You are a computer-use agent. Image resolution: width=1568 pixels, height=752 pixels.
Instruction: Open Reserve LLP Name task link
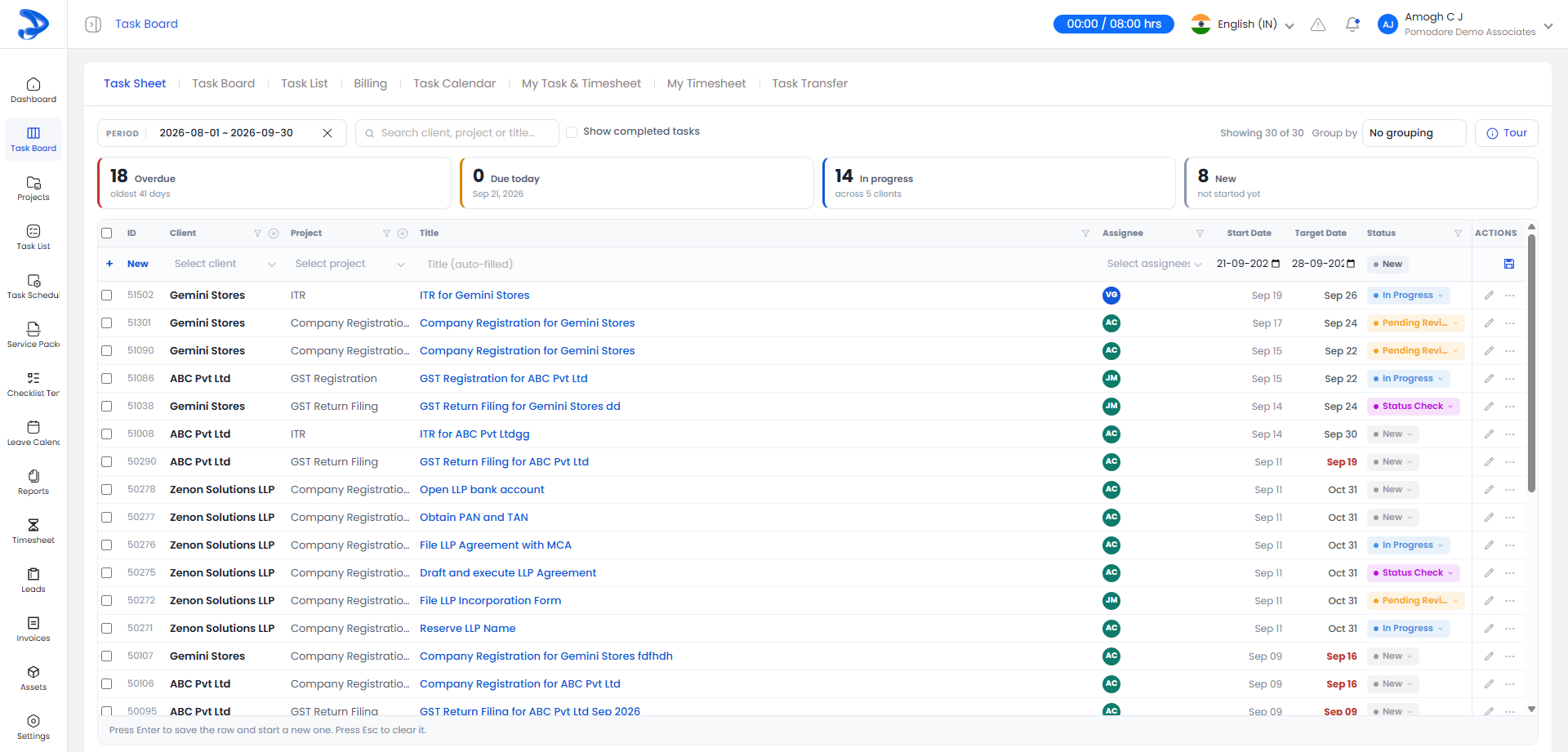coord(468,629)
